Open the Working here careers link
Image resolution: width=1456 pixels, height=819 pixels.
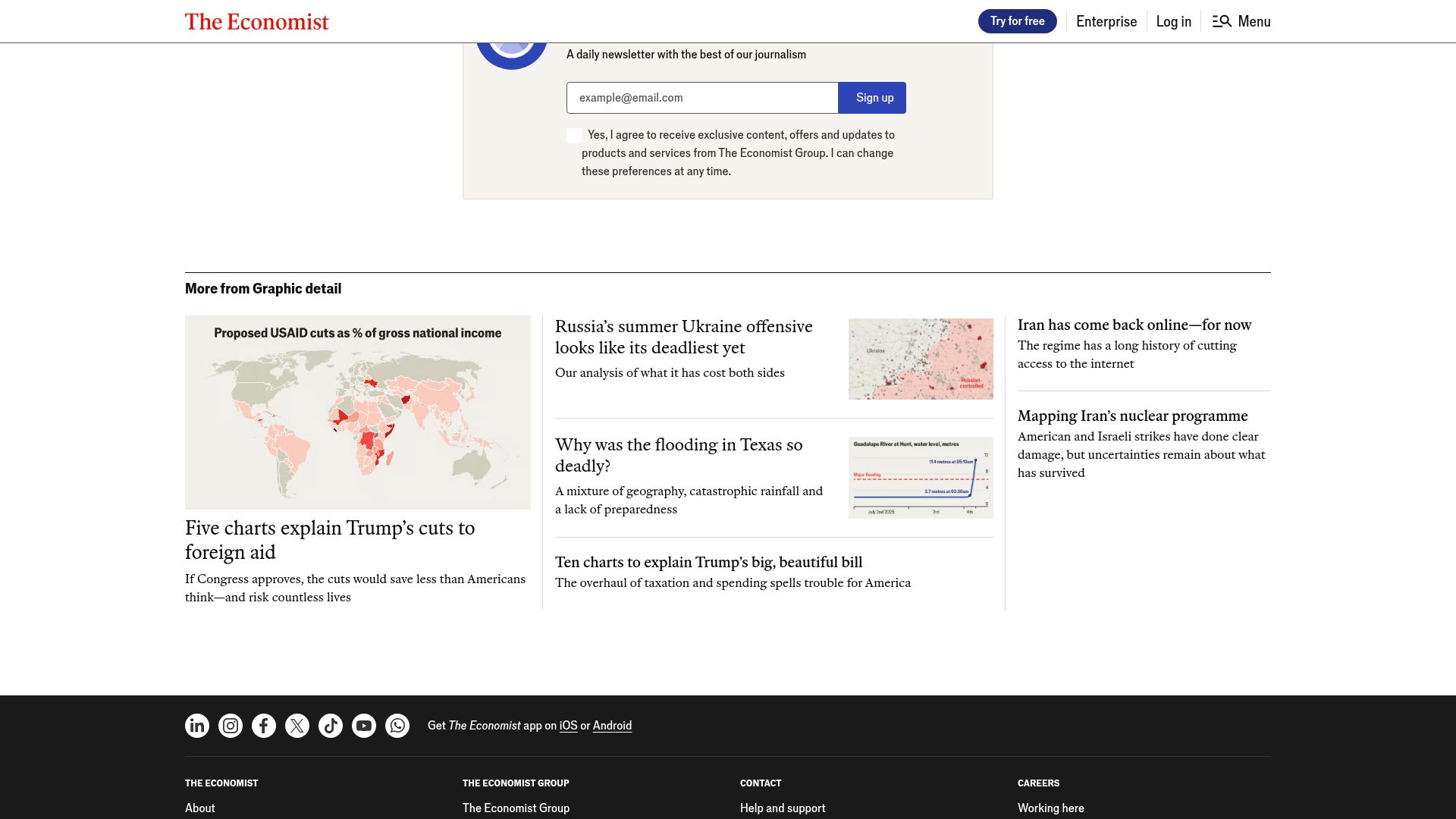(1051, 808)
